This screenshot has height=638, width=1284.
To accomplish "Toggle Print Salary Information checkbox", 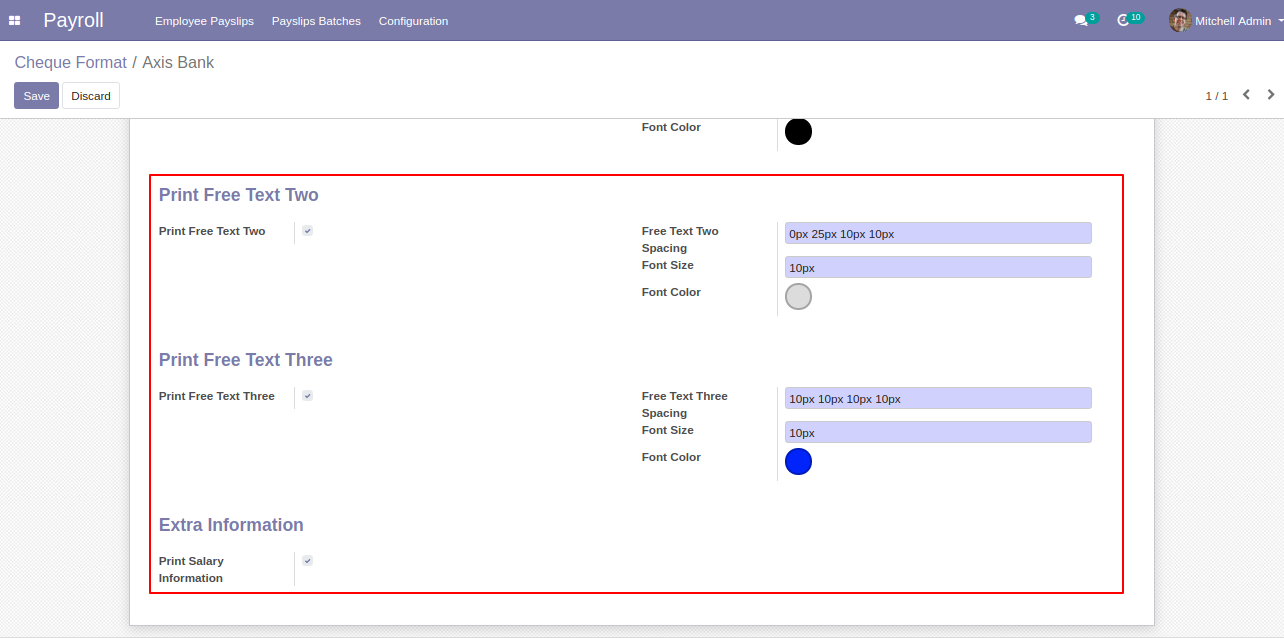I will (x=307, y=561).
